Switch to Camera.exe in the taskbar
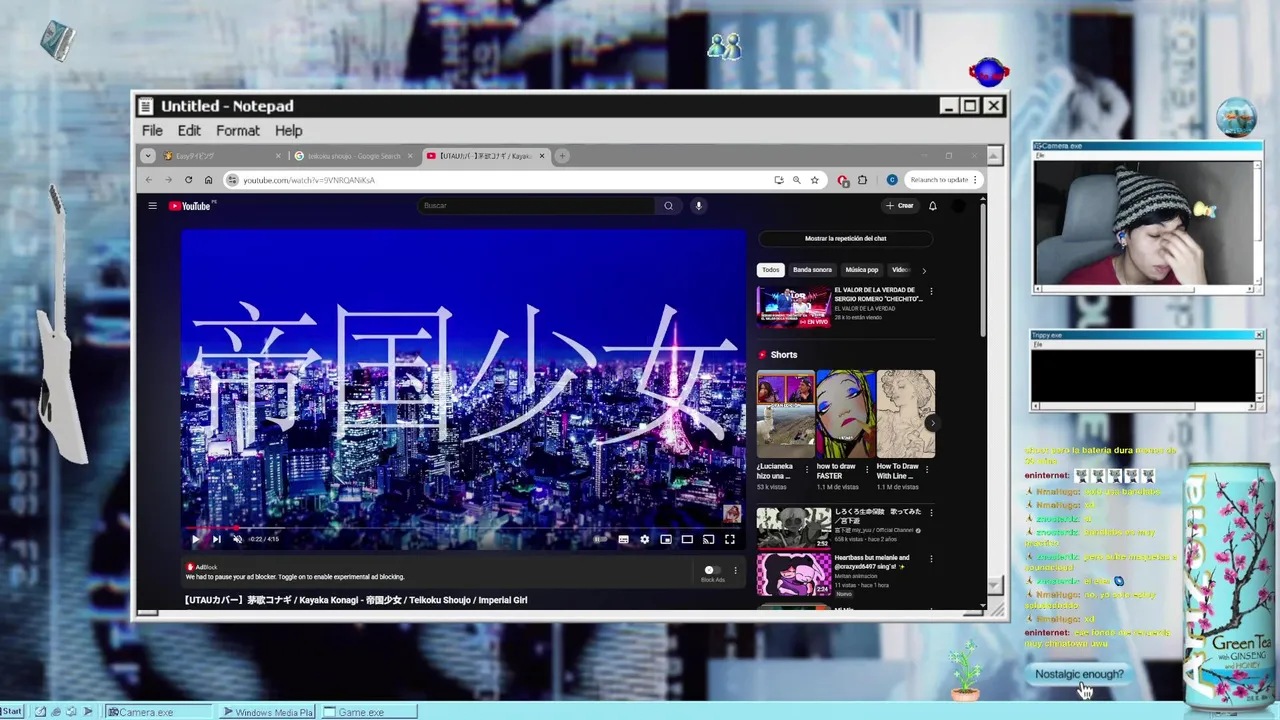 159,712
